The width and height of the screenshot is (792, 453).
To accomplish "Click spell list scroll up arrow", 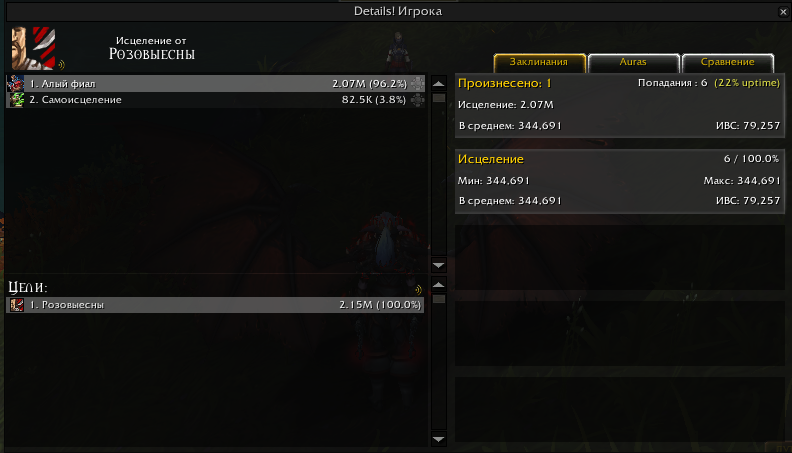I will click(x=438, y=83).
